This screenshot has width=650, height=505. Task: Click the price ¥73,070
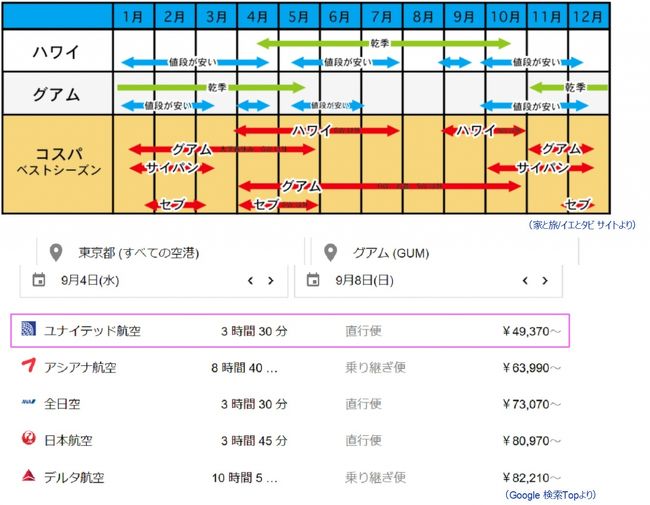click(x=531, y=404)
